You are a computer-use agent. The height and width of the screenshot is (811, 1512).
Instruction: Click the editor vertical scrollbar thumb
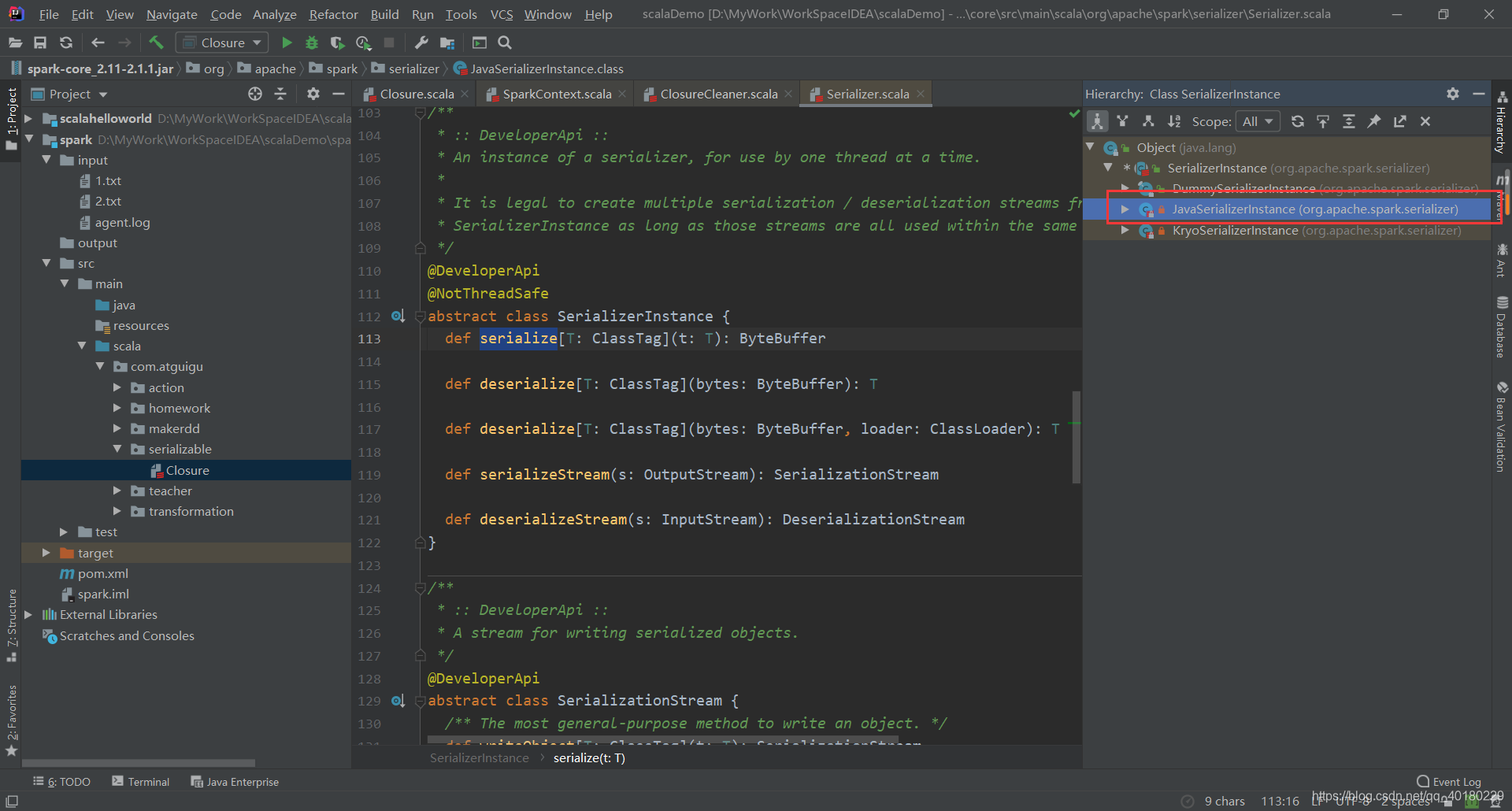tap(1076, 437)
